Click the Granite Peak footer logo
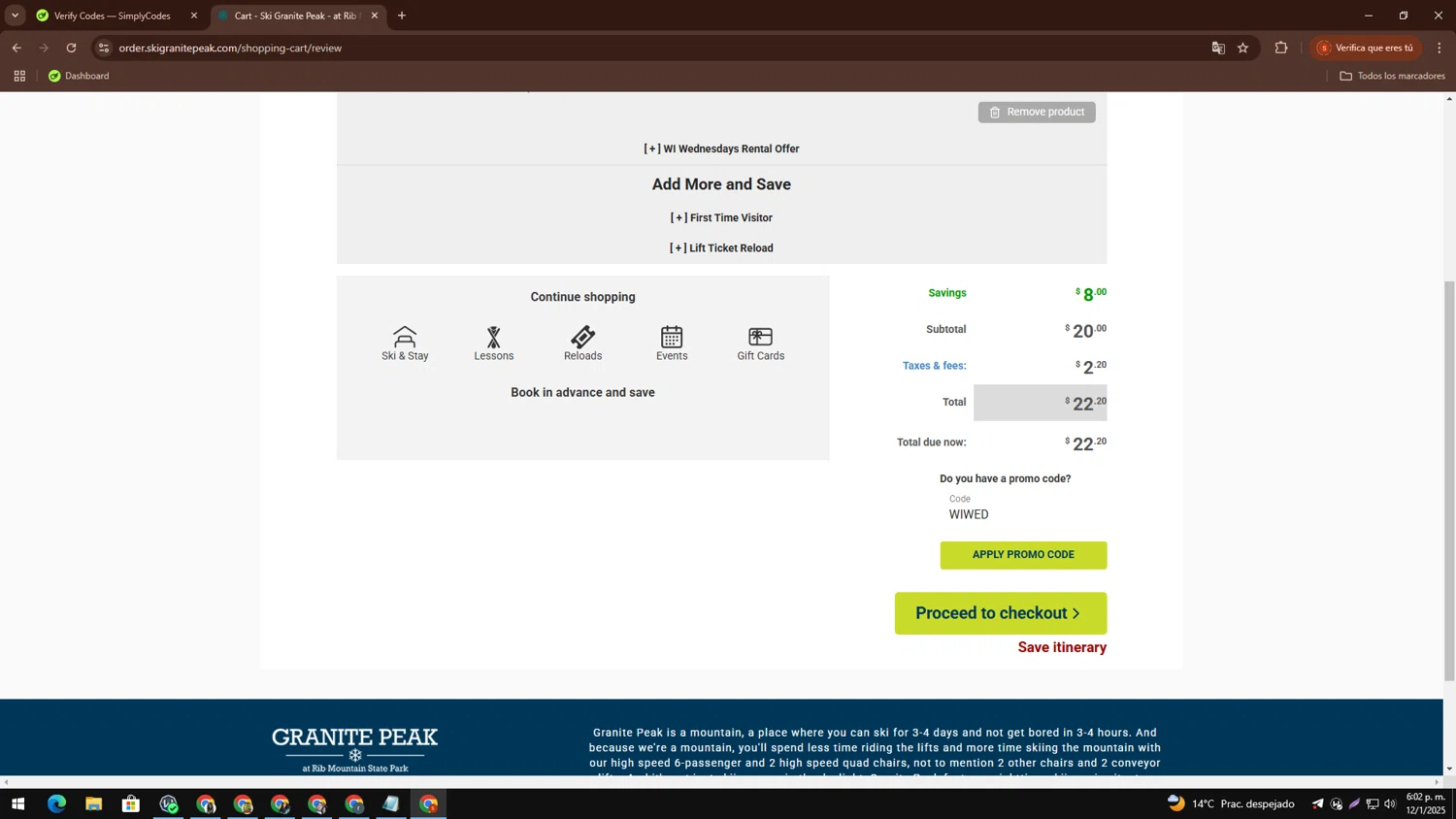 355,749
